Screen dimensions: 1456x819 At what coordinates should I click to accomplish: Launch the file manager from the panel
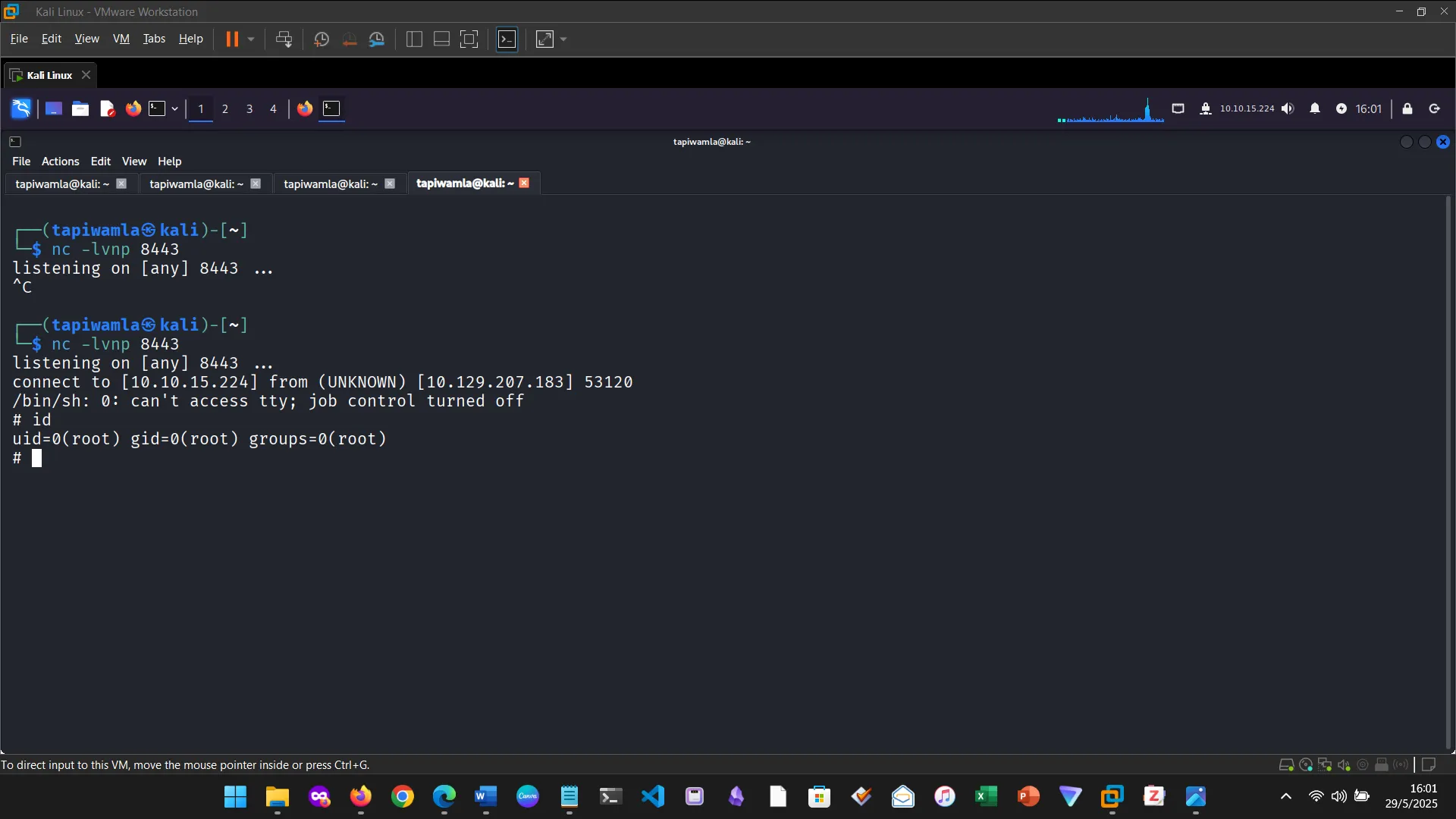pyautogui.click(x=80, y=108)
